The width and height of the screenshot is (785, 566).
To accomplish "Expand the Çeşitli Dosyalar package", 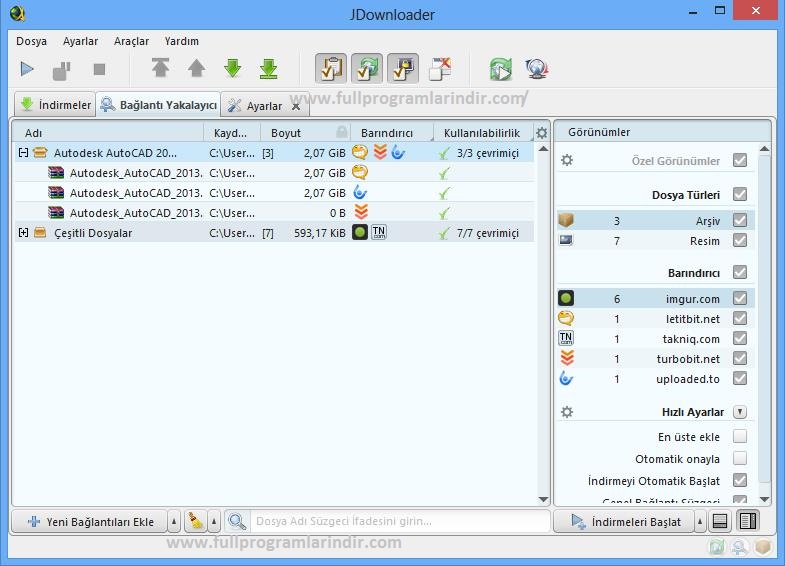I will (23, 233).
